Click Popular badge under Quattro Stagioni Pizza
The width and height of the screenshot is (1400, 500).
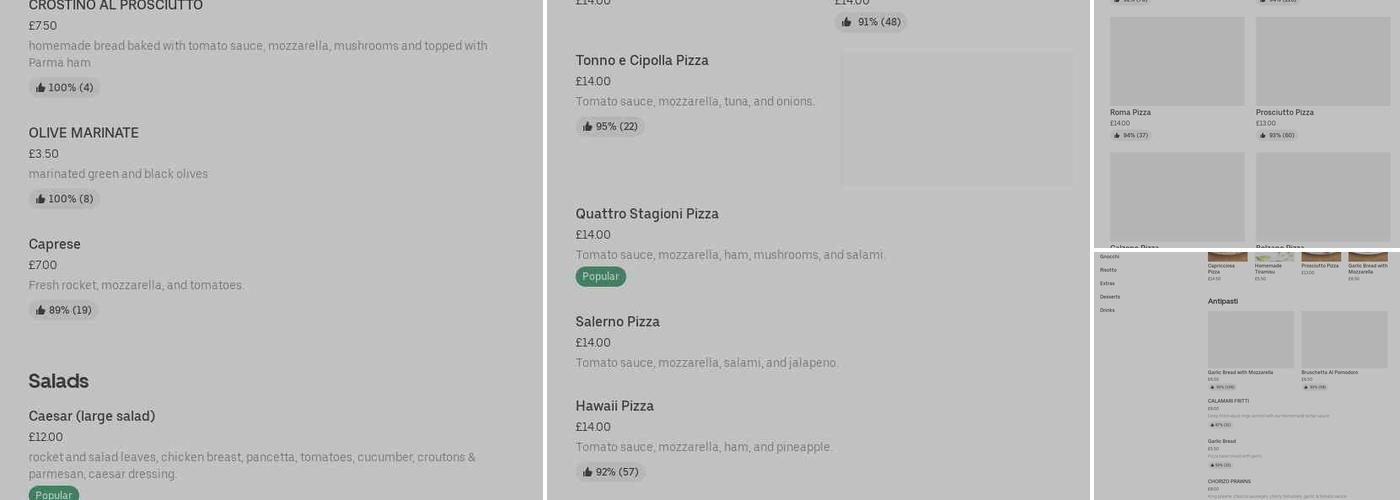click(x=600, y=277)
